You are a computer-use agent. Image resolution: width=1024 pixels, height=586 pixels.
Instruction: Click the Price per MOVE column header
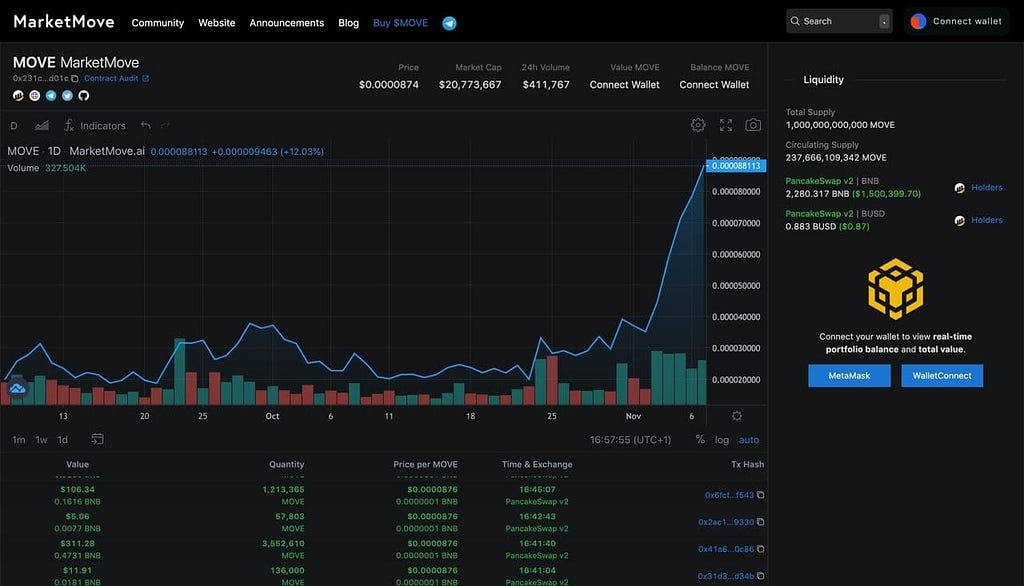click(425, 464)
